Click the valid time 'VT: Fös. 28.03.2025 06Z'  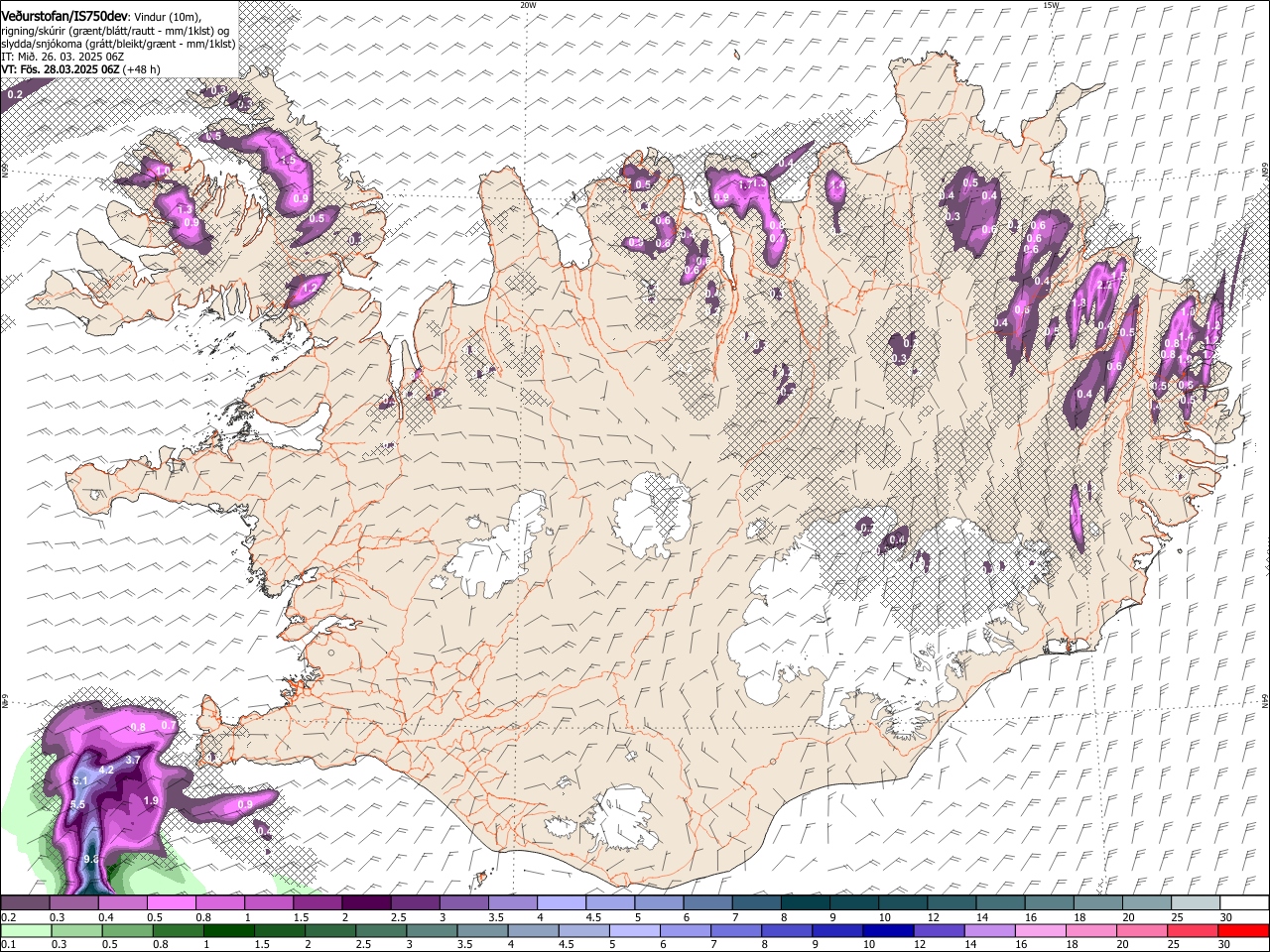[x=61, y=69]
